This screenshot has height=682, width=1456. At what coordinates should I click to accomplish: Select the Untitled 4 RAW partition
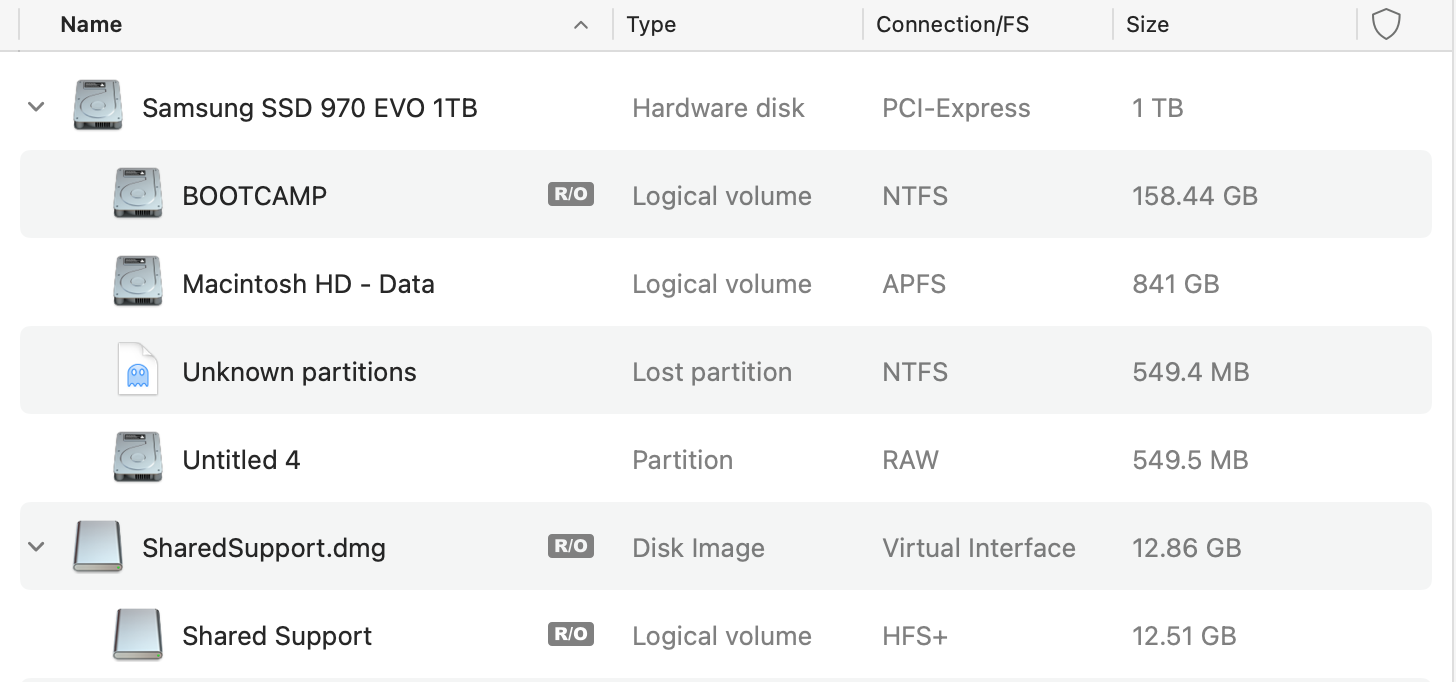pyautogui.click(x=241, y=460)
